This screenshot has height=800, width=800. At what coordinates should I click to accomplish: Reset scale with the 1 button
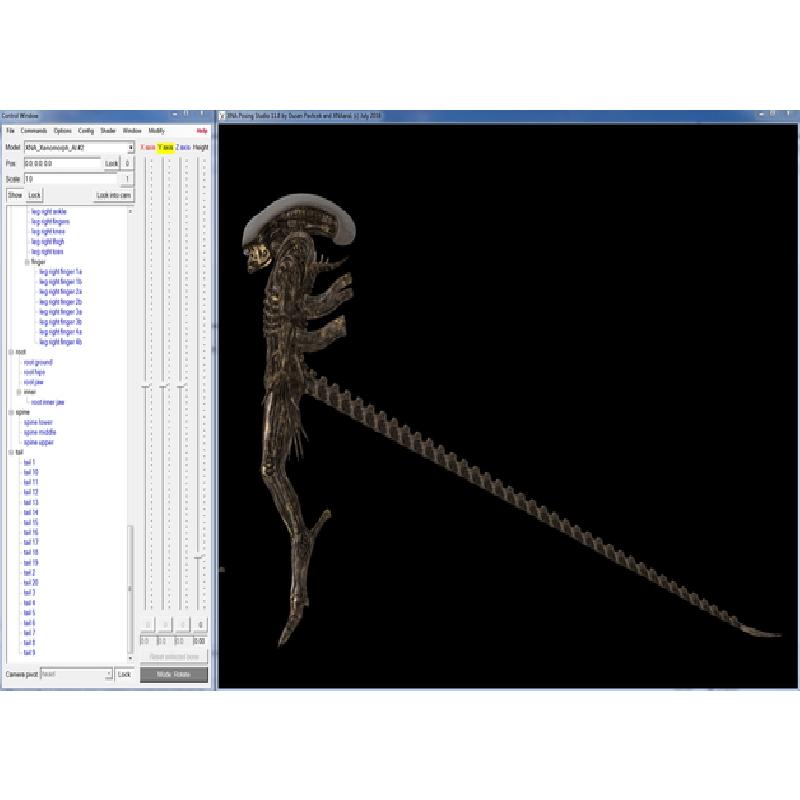[127, 179]
